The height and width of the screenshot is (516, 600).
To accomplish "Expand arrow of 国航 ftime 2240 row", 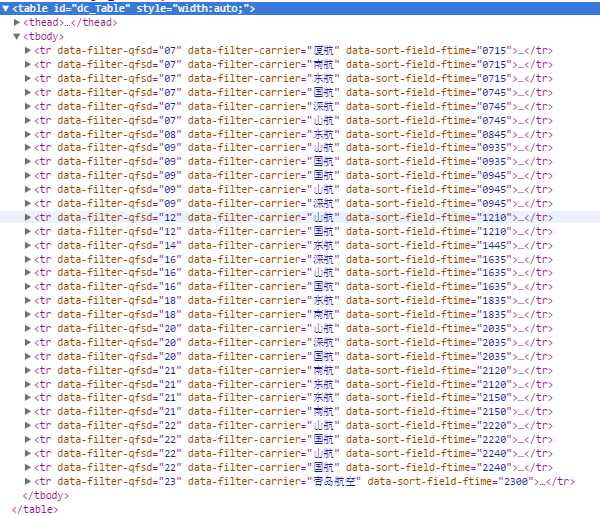I will point(28,467).
